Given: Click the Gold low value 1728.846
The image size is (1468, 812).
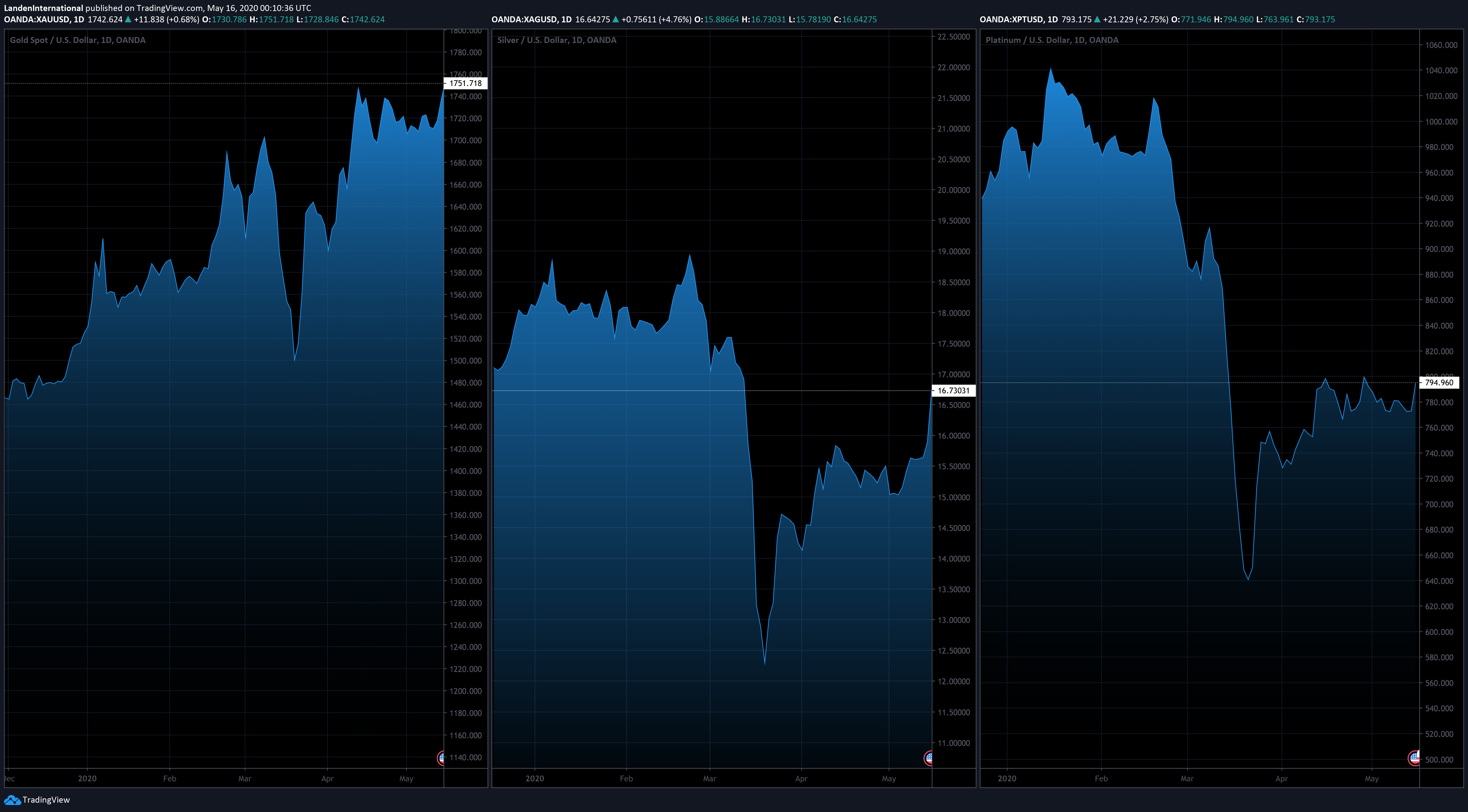Looking at the screenshot, I should pos(321,19).
